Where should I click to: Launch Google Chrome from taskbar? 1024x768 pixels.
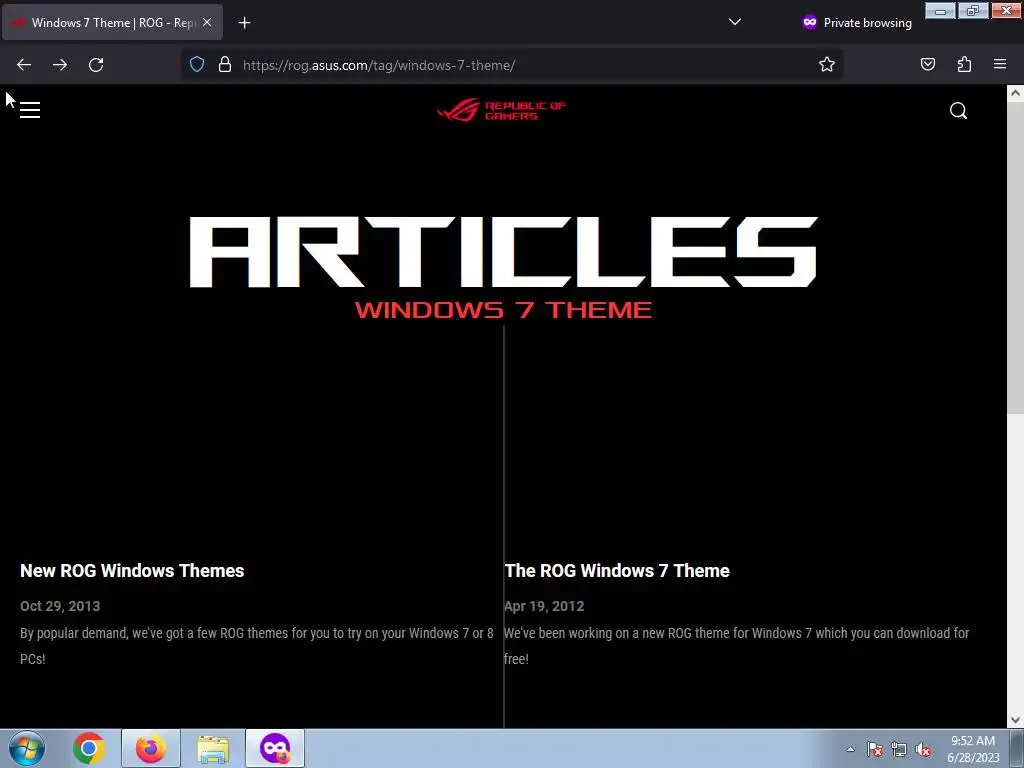click(x=89, y=748)
